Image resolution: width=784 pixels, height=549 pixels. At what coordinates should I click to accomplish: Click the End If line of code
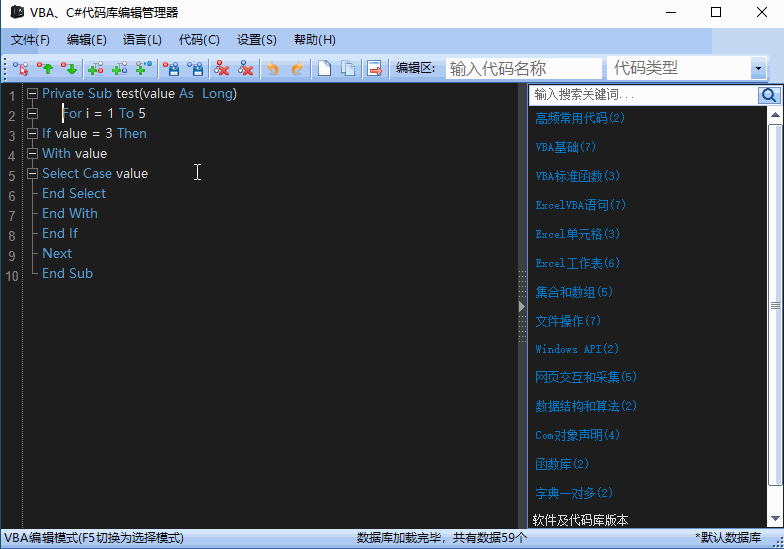[x=60, y=234]
